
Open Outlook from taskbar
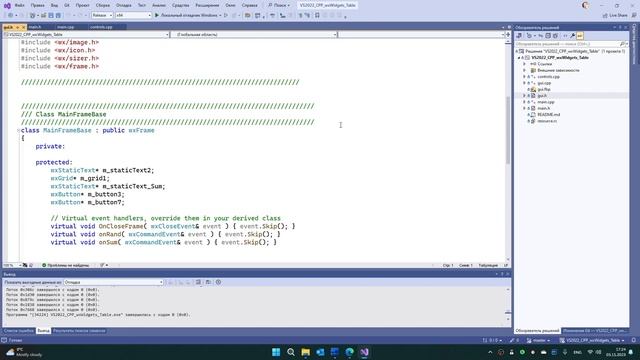[x=320, y=352]
